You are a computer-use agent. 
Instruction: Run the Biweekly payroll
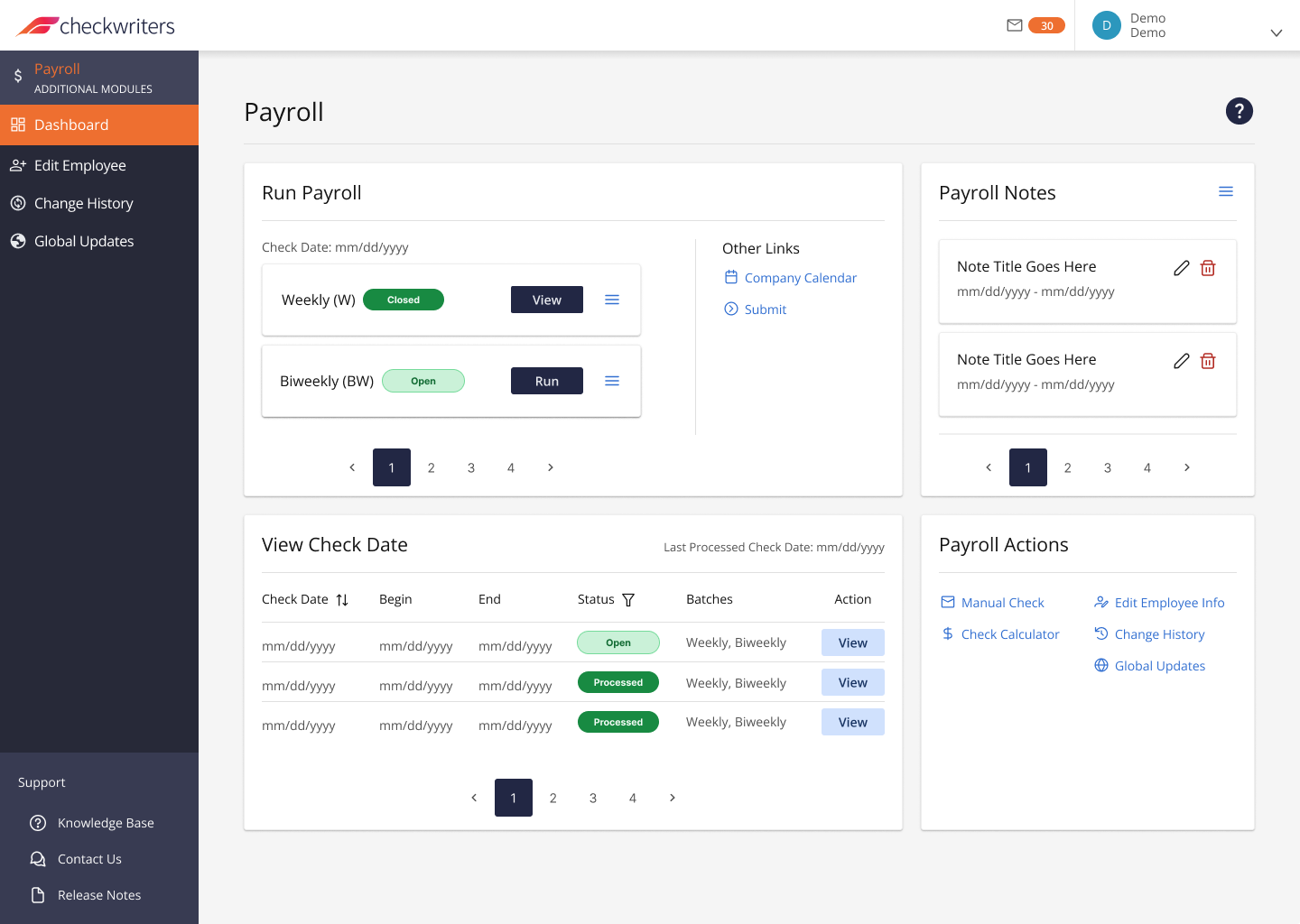click(x=547, y=381)
